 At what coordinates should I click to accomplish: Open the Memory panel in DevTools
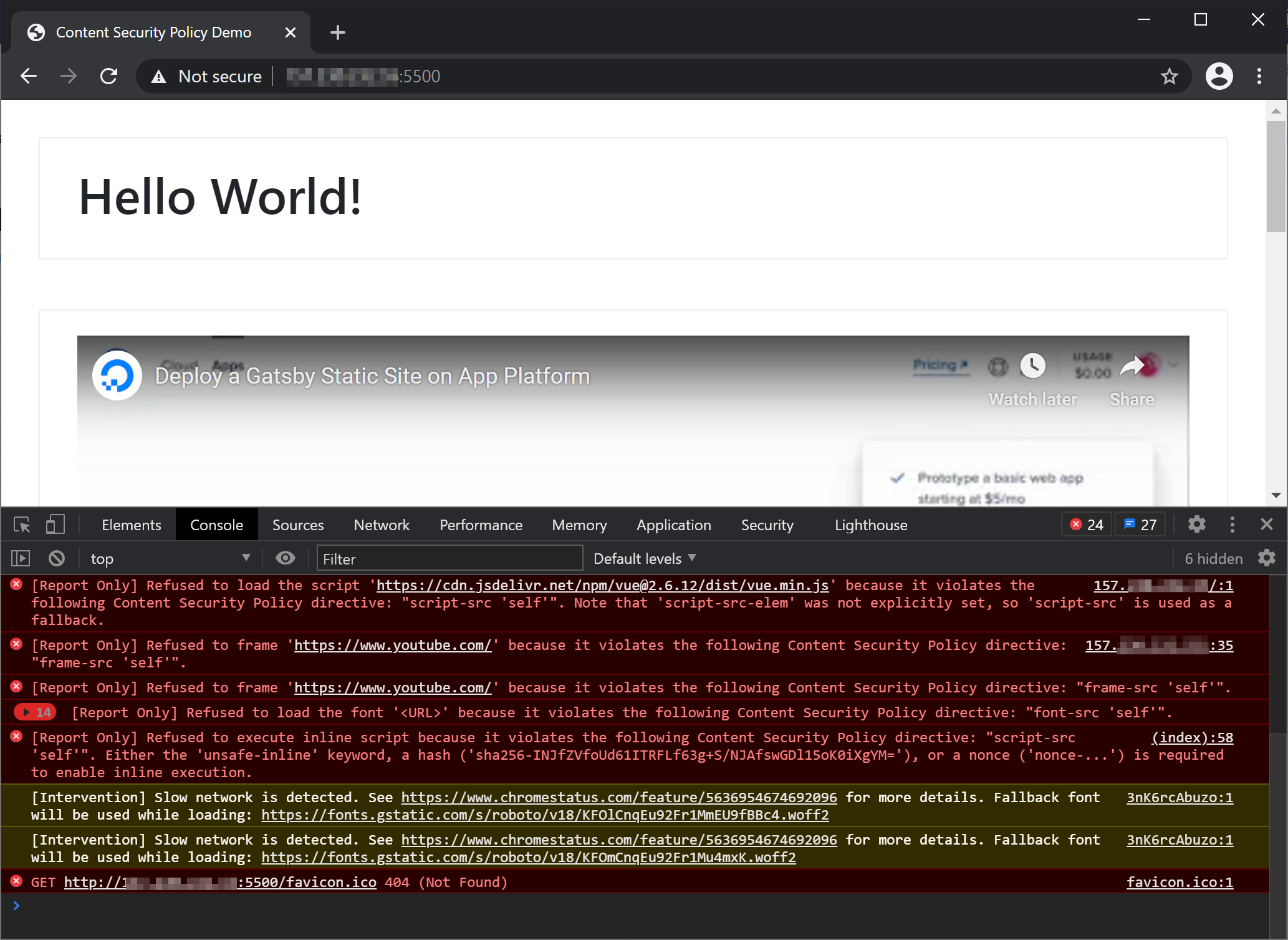click(x=579, y=525)
